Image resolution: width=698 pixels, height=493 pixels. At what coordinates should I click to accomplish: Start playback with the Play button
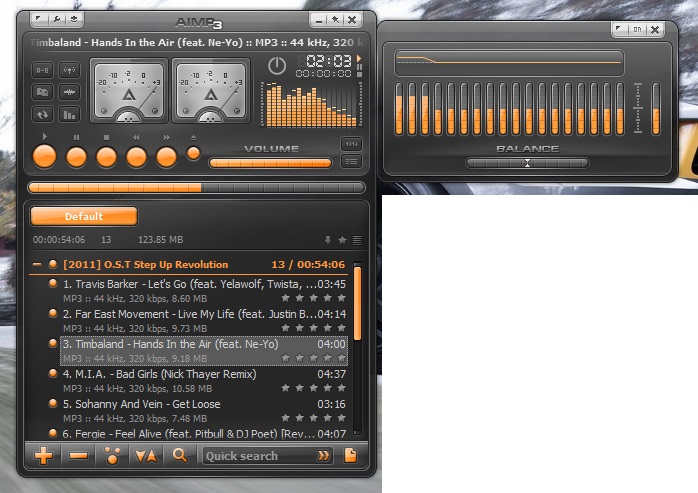45,156
